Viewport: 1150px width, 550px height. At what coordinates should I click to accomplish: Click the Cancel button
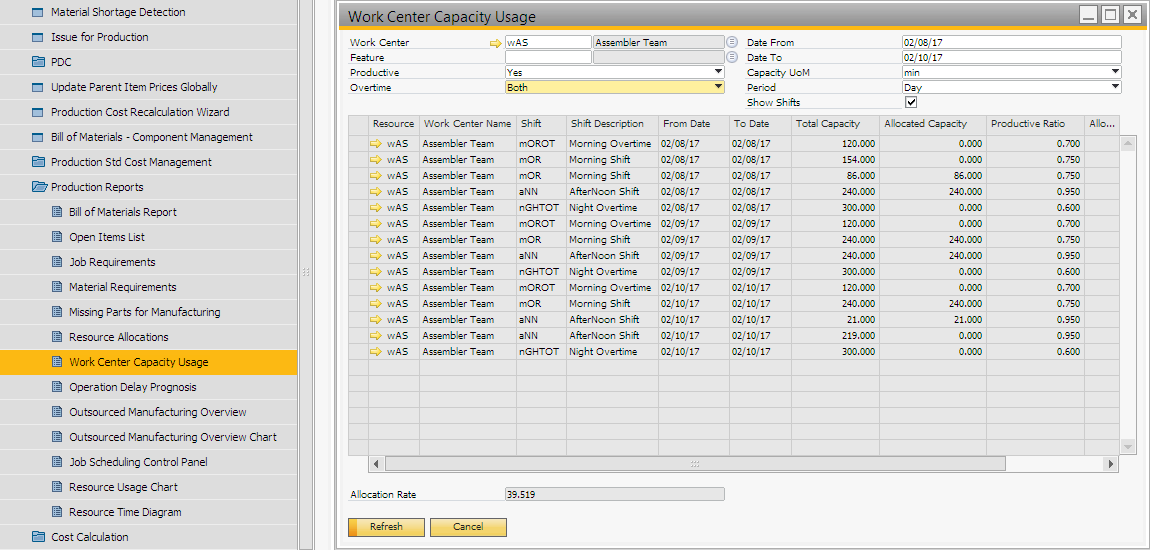coord(468,527)
